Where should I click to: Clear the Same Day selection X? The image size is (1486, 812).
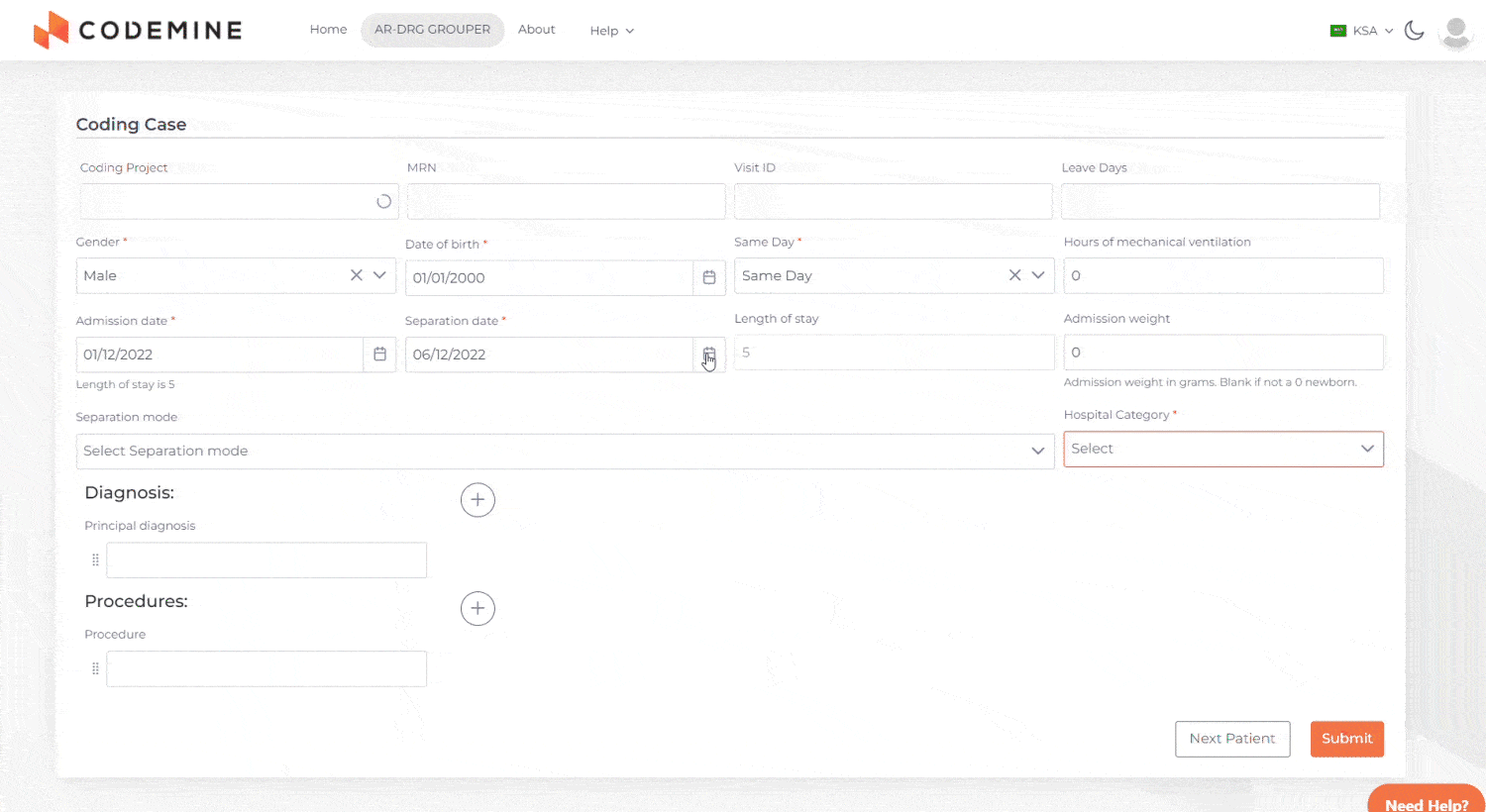(1014, 275)
